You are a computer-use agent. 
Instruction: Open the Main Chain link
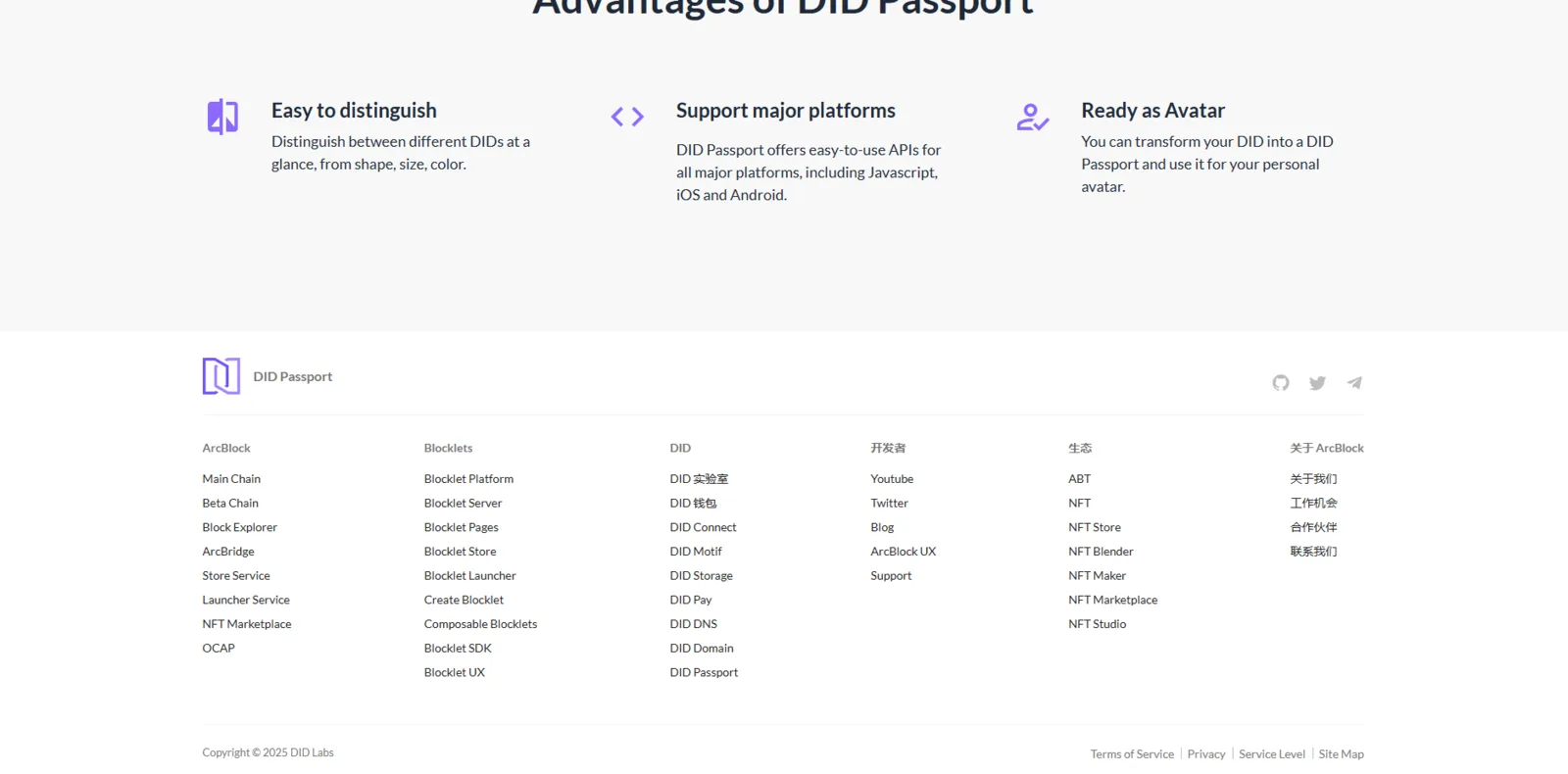pos(231,479)
